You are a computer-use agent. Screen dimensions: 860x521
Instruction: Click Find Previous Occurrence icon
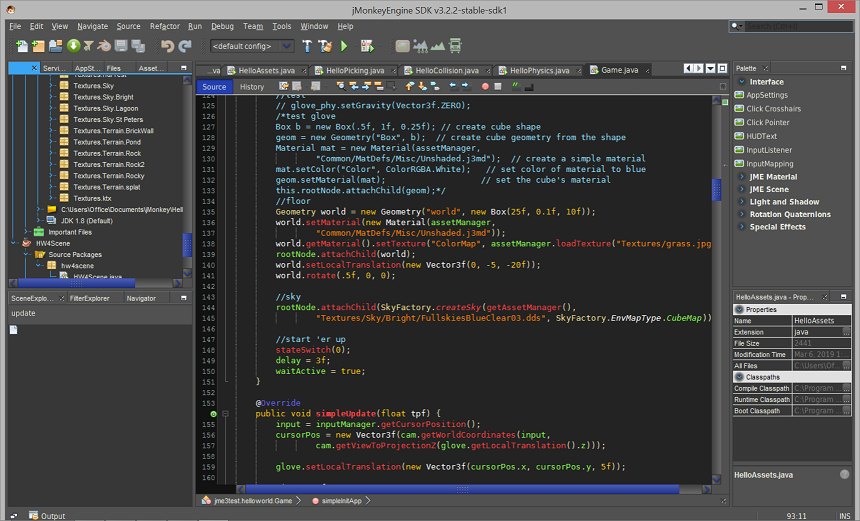tap(354, 86)
